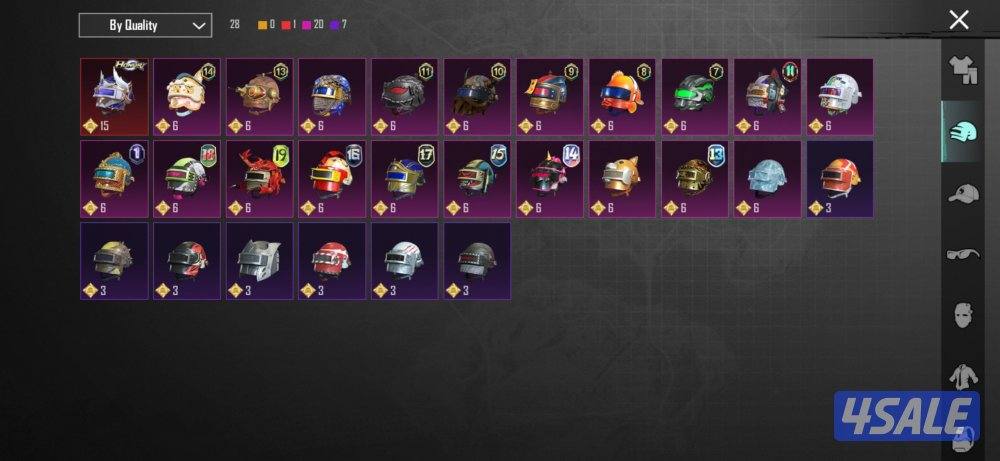Select the red Honor helmet worth 15

click(114, 97)
